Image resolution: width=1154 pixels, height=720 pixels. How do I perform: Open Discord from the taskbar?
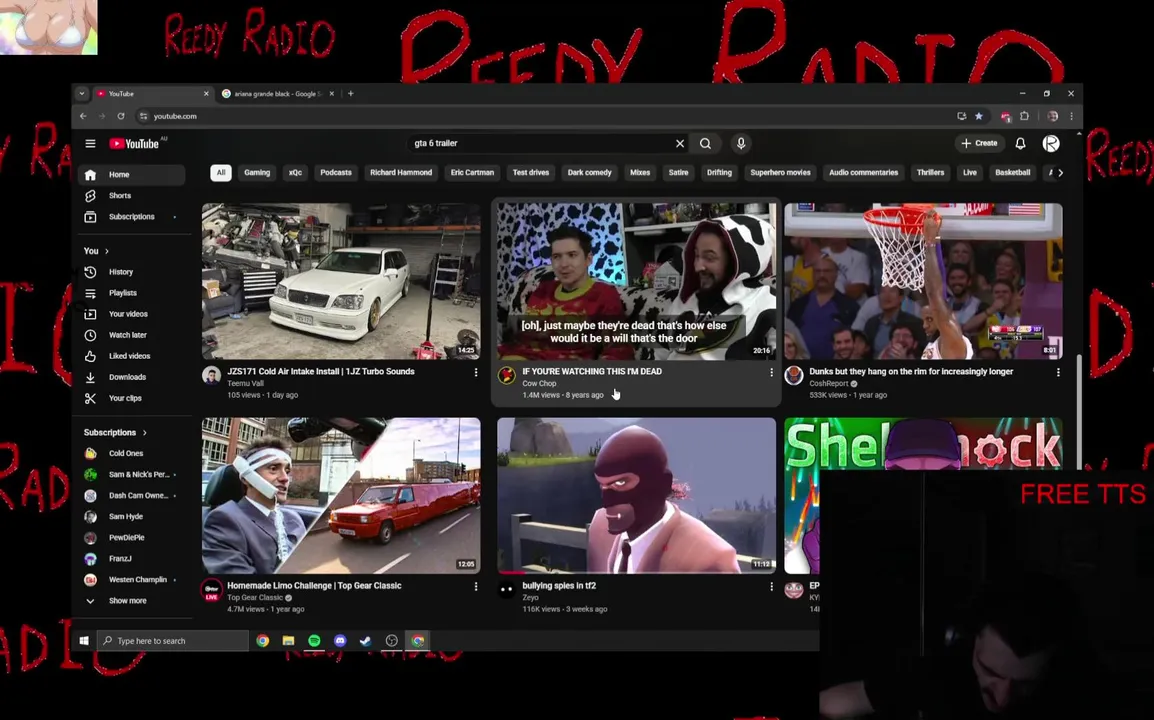pos(340,640)
